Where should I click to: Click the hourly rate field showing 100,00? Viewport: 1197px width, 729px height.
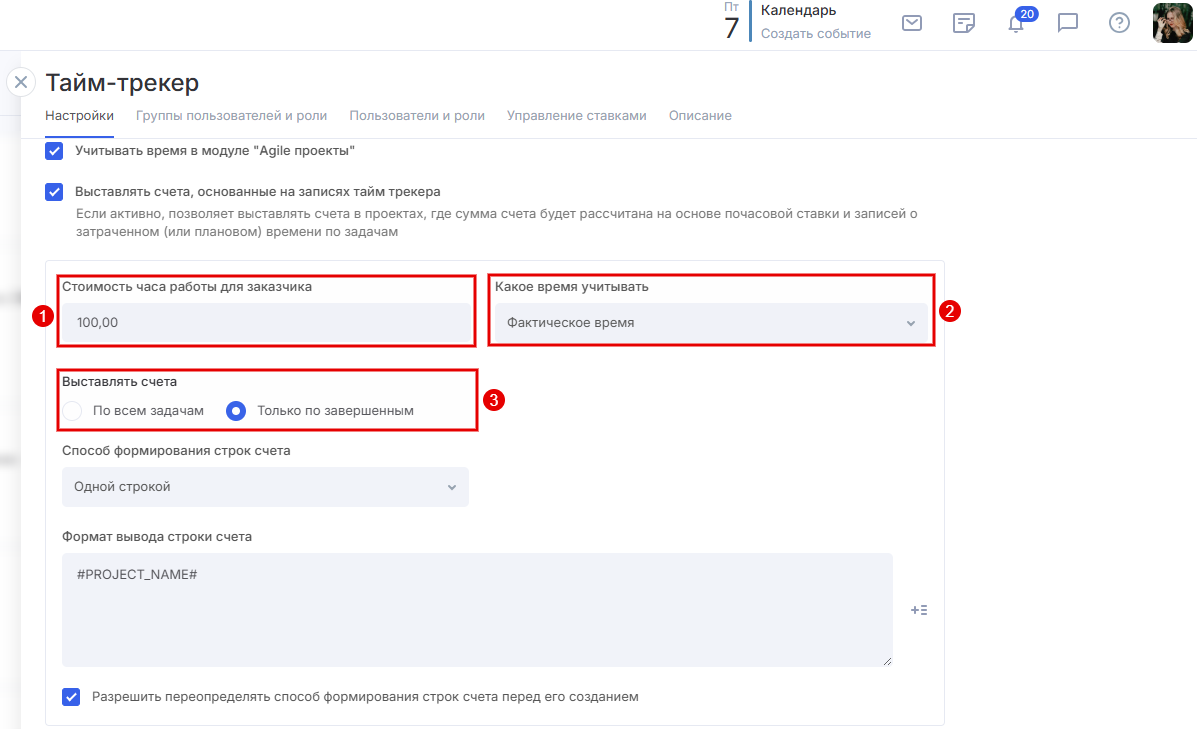pos(265,323)
